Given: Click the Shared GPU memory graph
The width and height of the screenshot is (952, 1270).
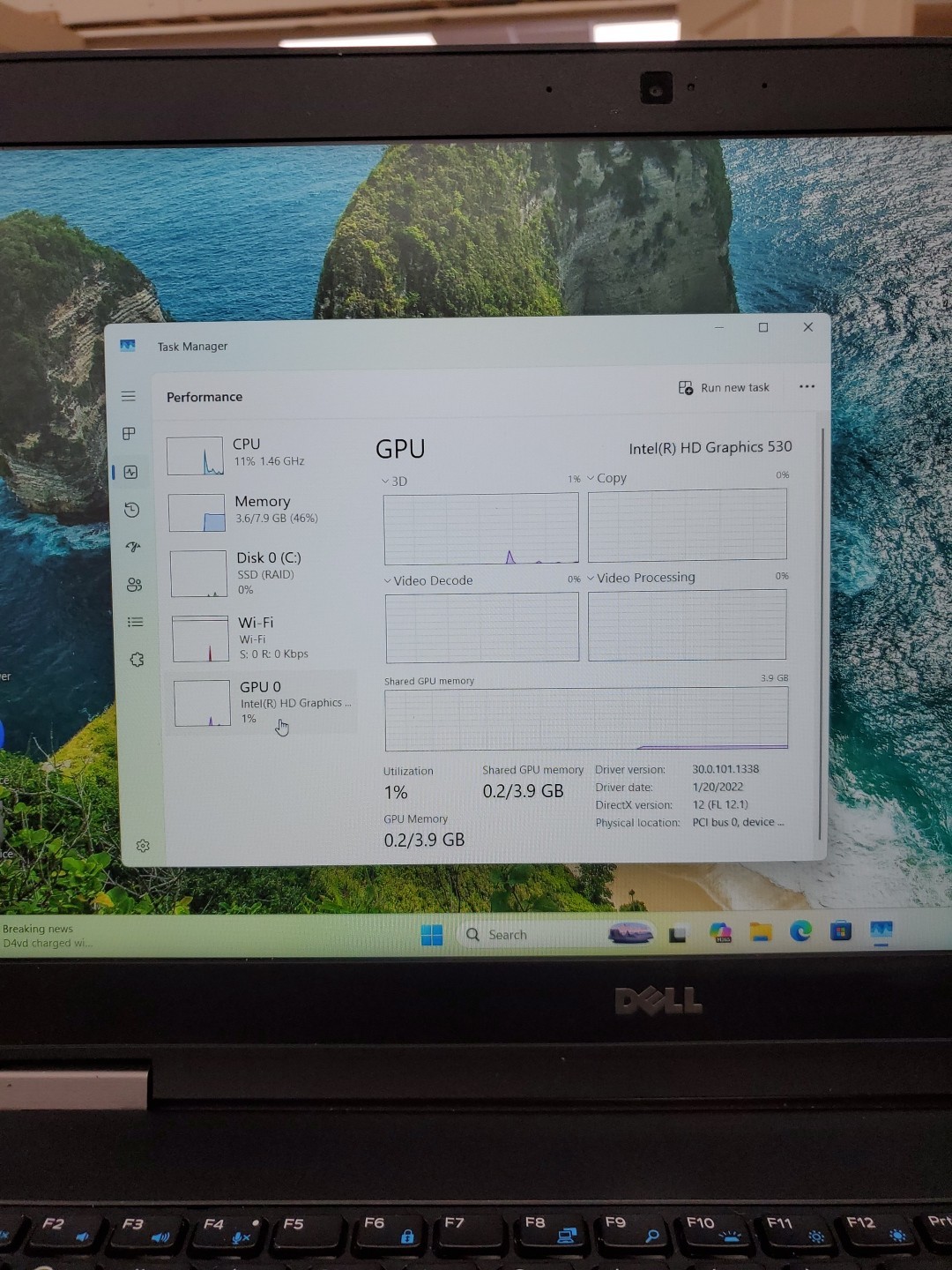Looking at the screenshot, I should 586,719.
